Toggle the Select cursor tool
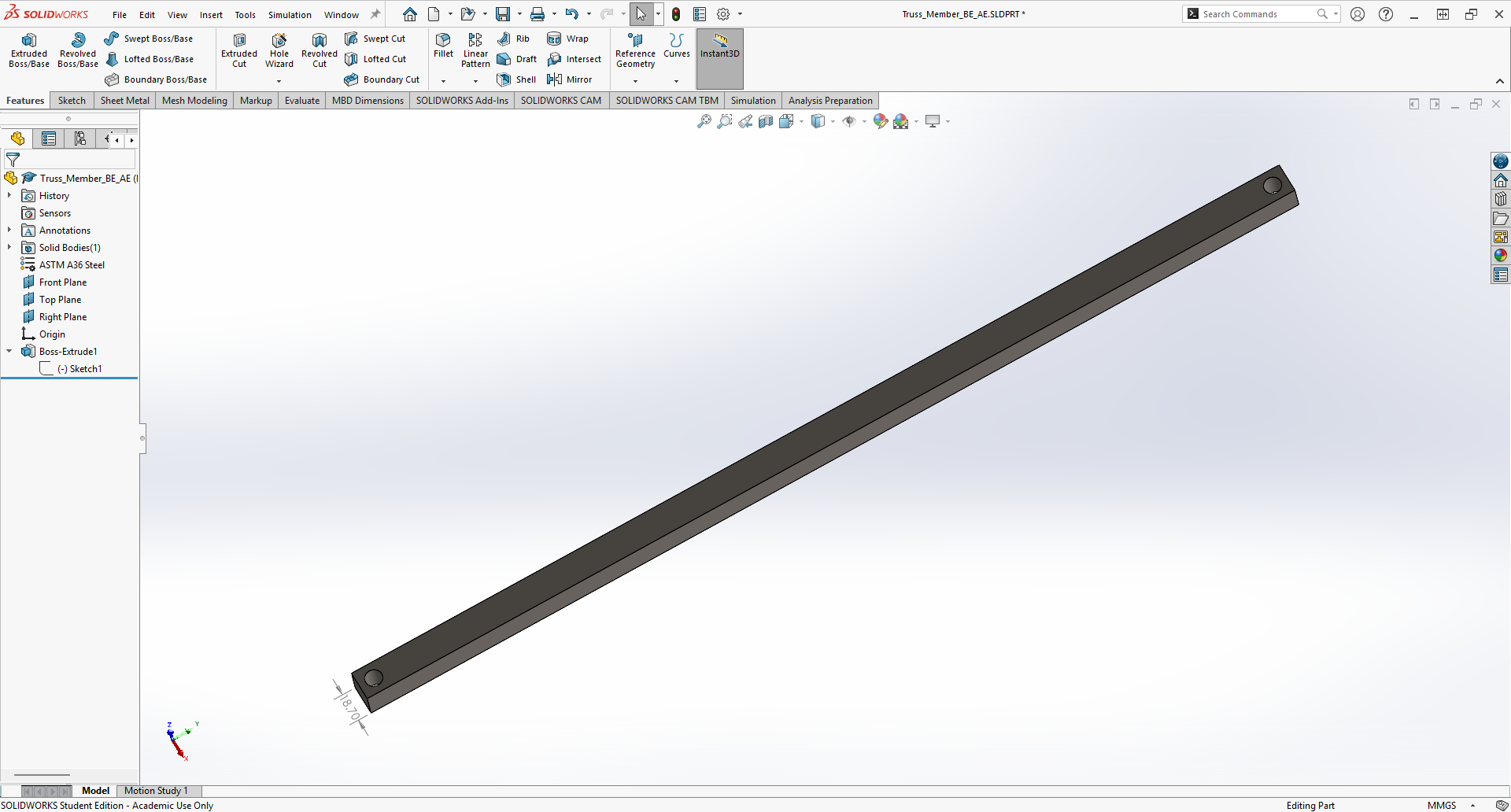Image resolution: width=1511 pixels, height=812 pixels. pos(641,14)
